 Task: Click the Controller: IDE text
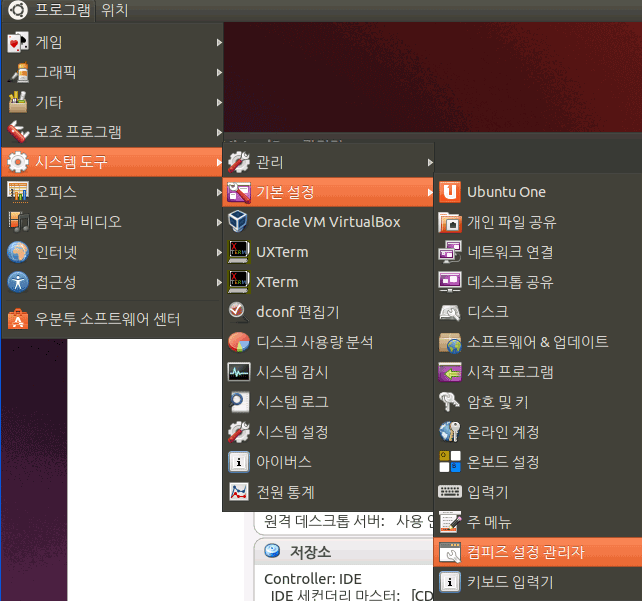click(313, 579)
